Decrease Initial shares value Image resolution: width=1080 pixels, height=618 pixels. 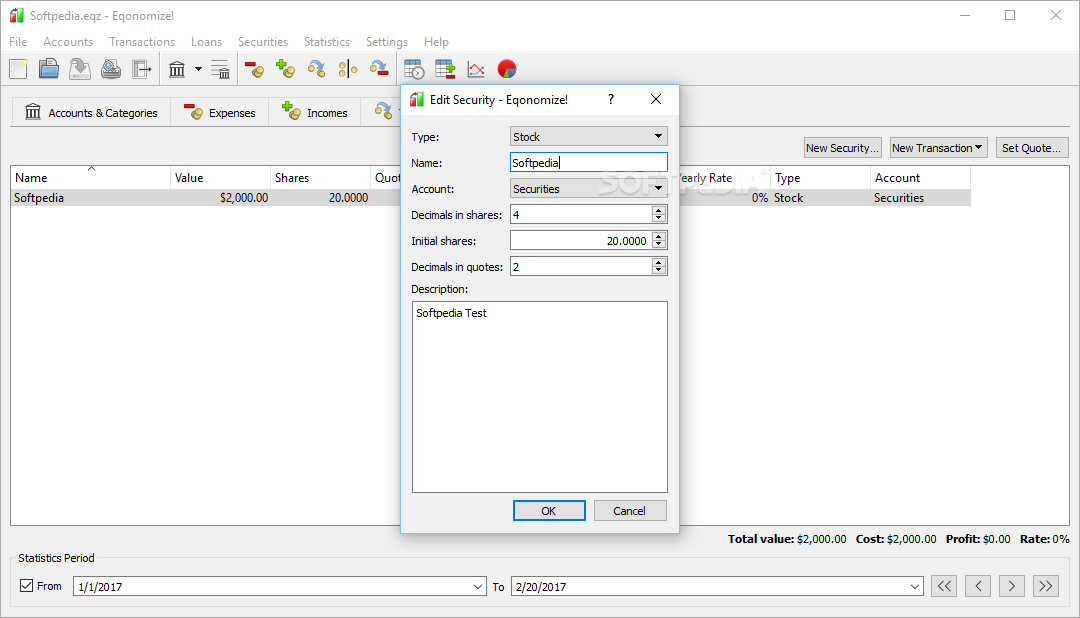tap(659, 245)
